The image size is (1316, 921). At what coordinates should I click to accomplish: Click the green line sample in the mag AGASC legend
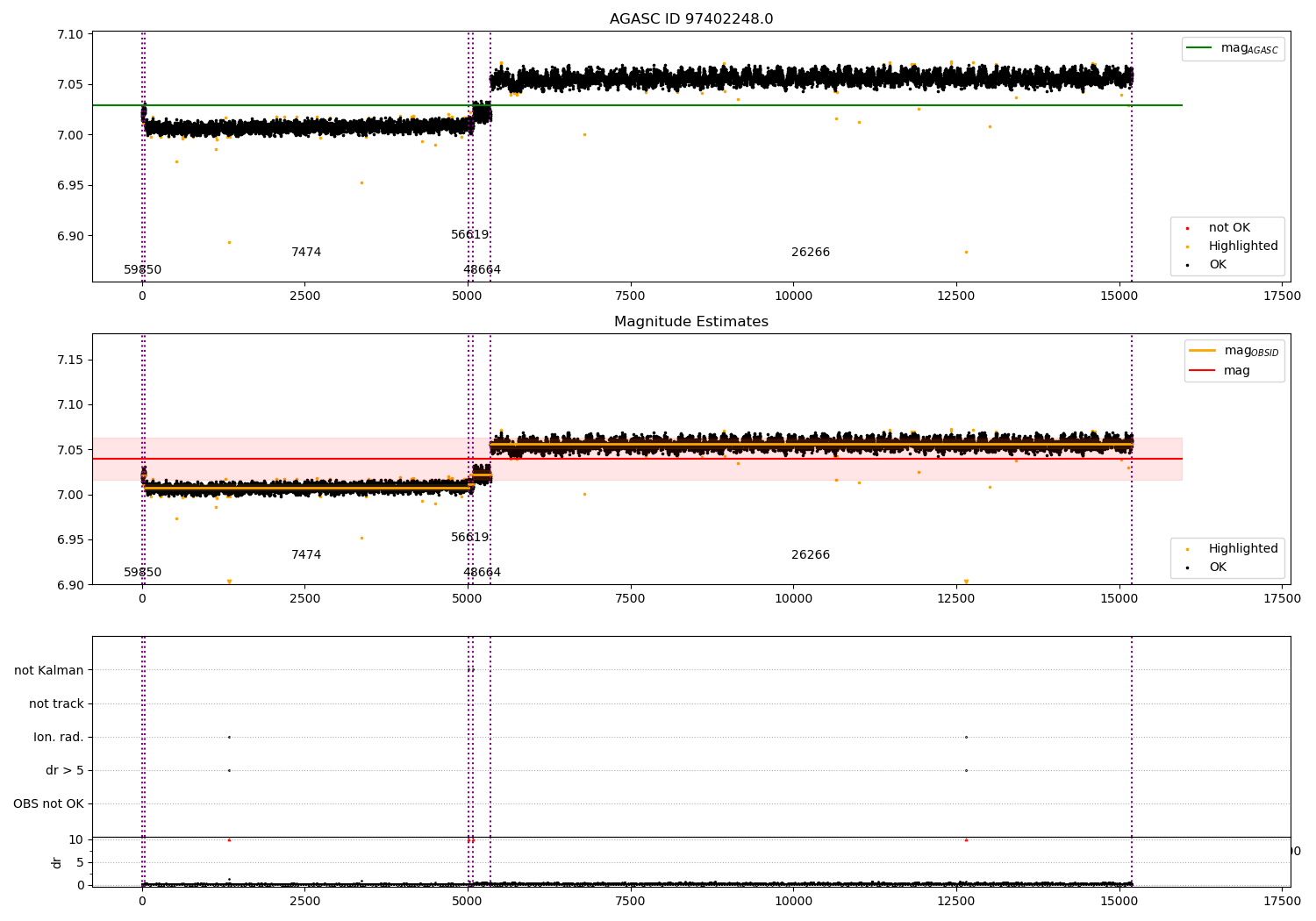1199,48
